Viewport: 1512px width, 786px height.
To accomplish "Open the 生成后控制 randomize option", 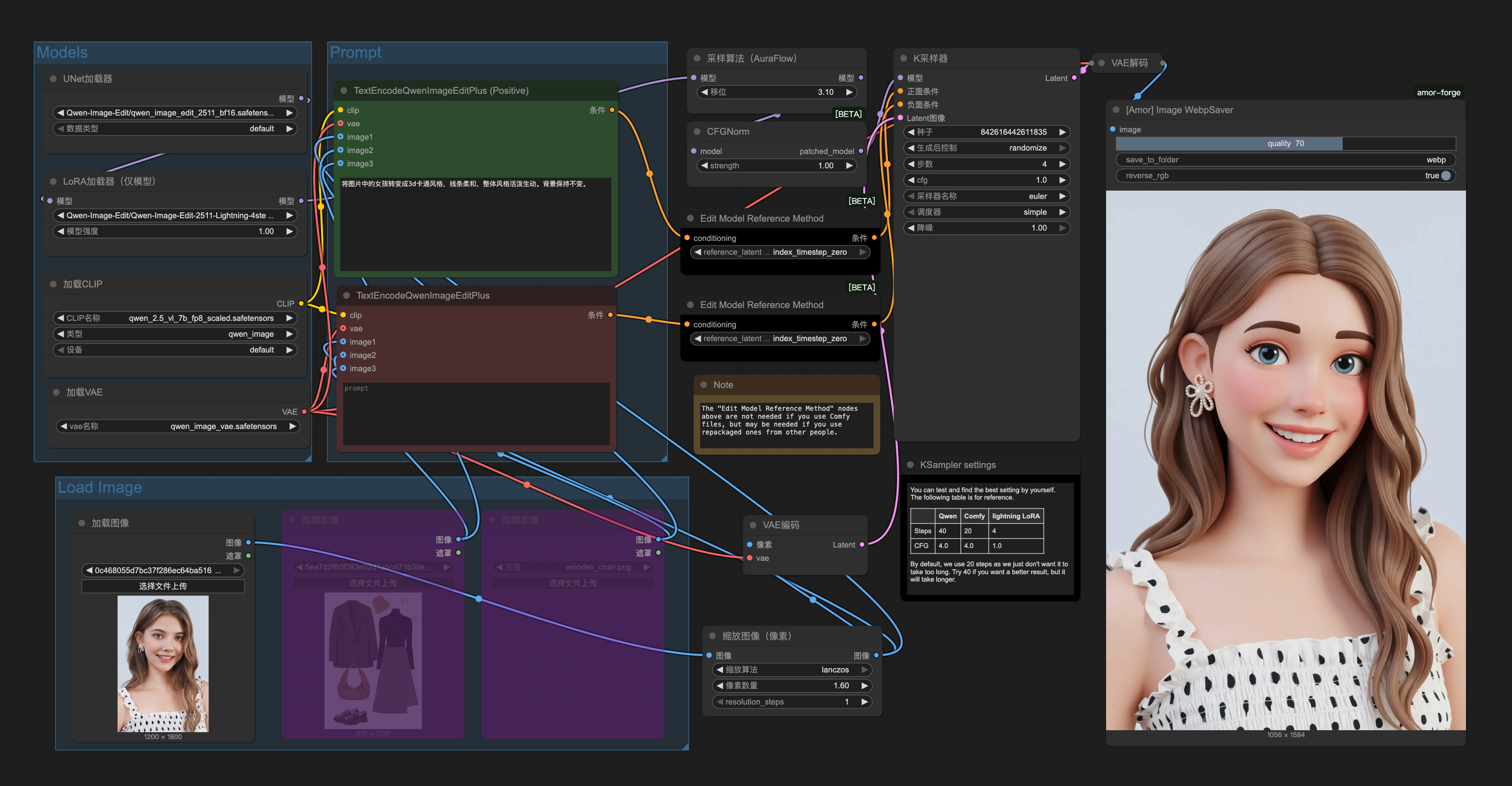I will (987, 148).
